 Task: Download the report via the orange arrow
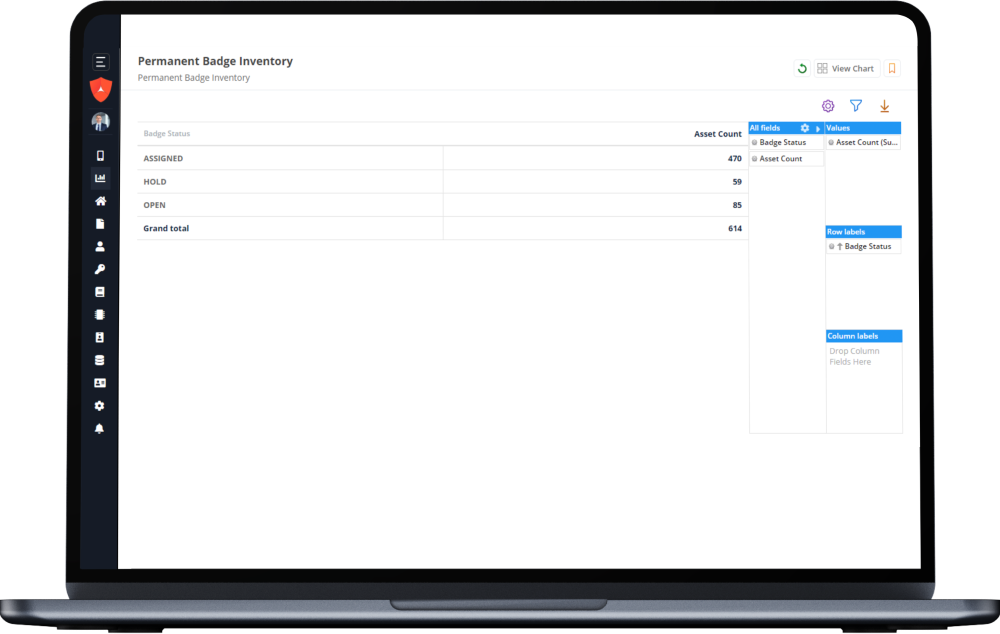884,106
